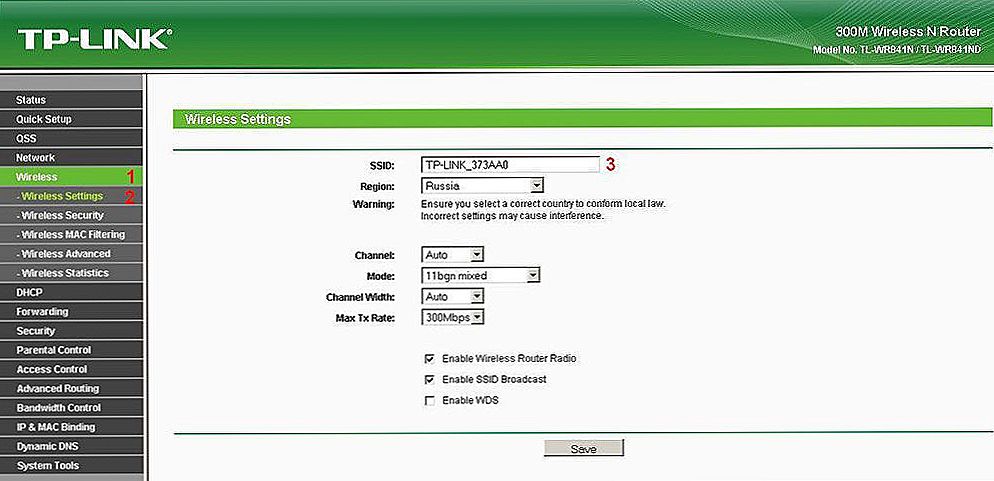Click the Save button
Screen dimensions: 994x481
[x=583, y=449]
